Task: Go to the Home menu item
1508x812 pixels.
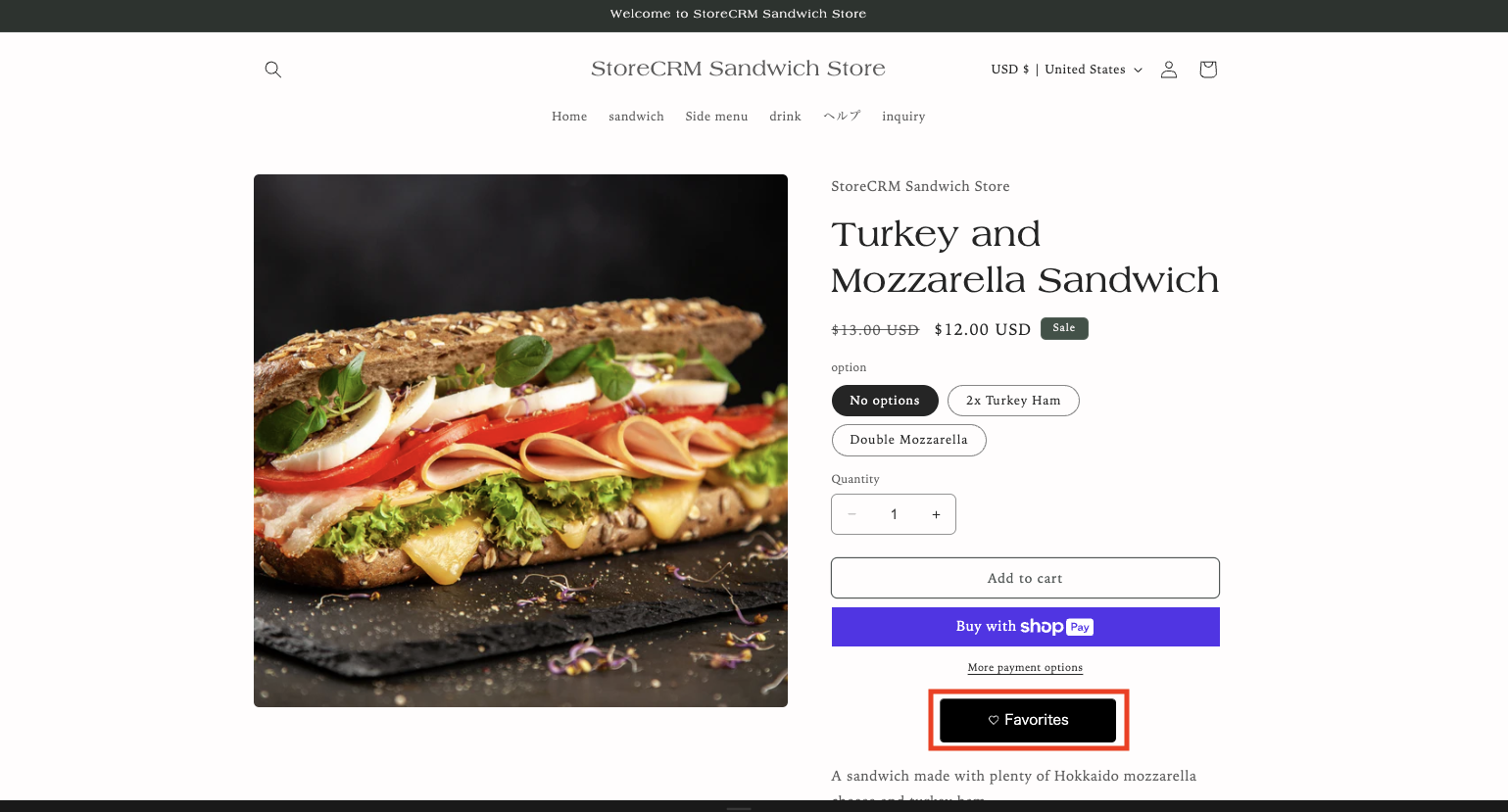Action: (569, 117)
